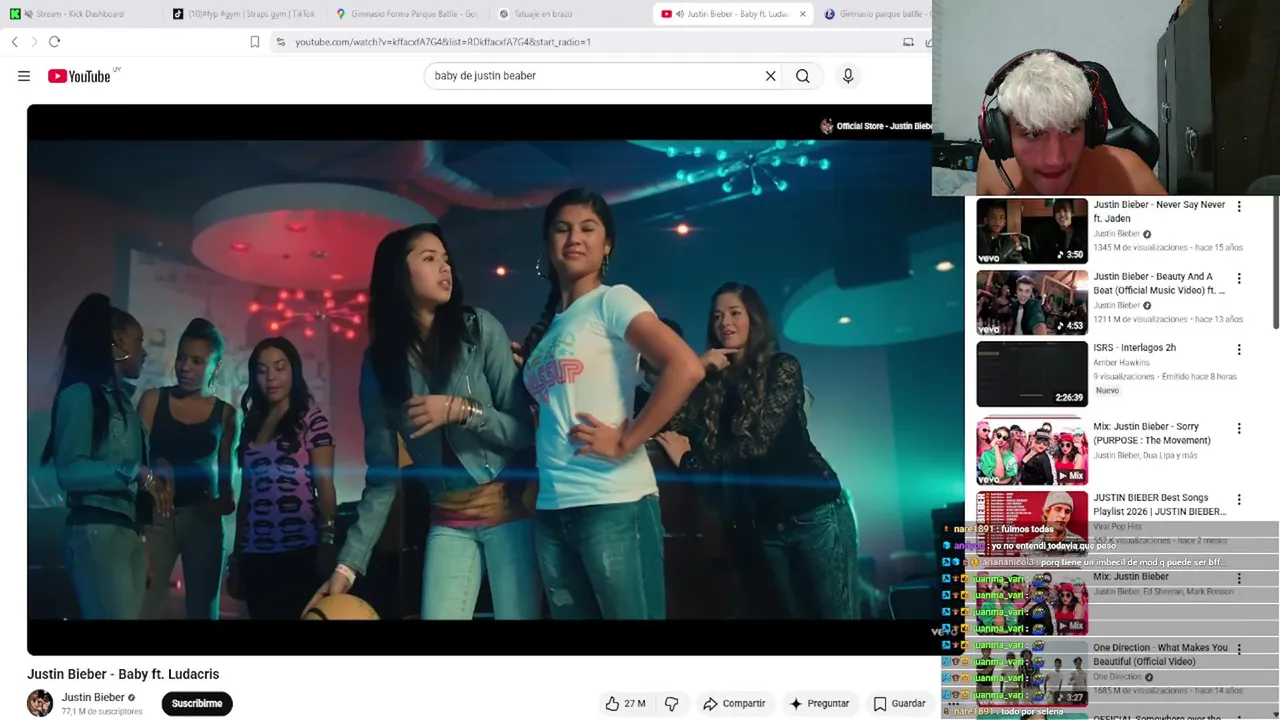Run the search with the magnifier icon
Image resolution: width=1280 pixels, height=720 pixels.
(x=802, y=76)
